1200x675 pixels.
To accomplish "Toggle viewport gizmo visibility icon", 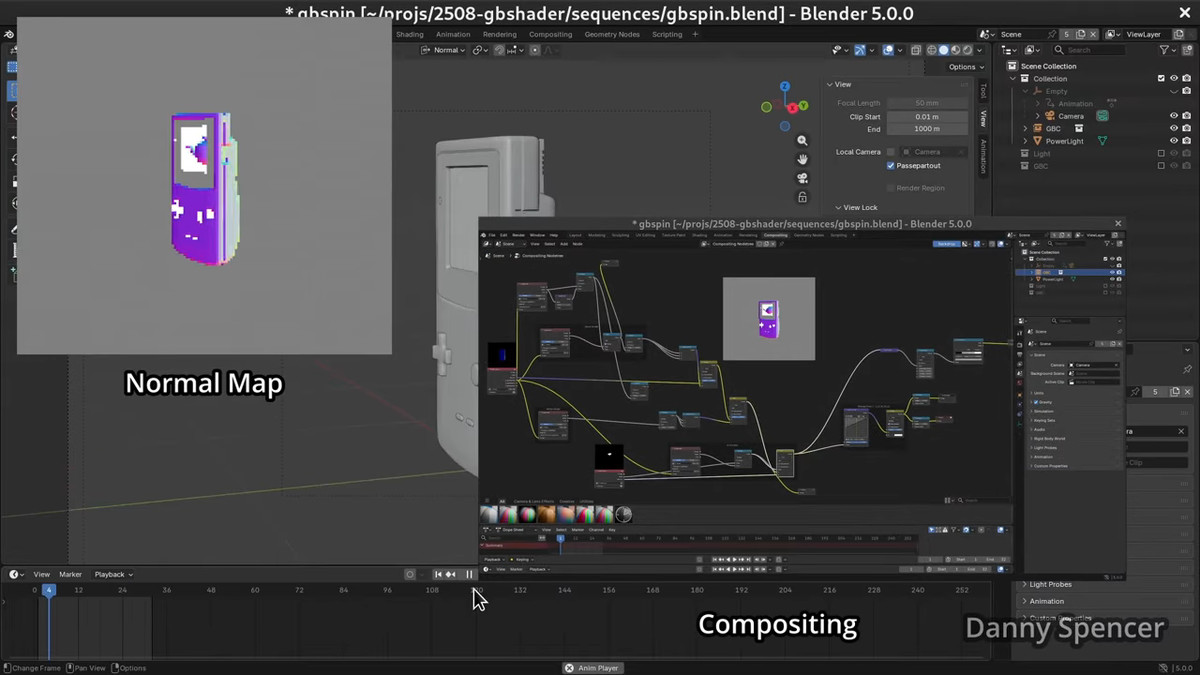I will pos(860,50).
